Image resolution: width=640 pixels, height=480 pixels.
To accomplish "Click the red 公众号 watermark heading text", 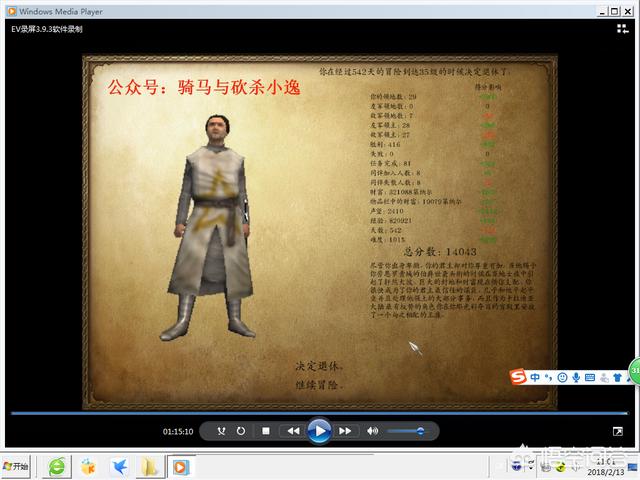I will pos(204,87).
